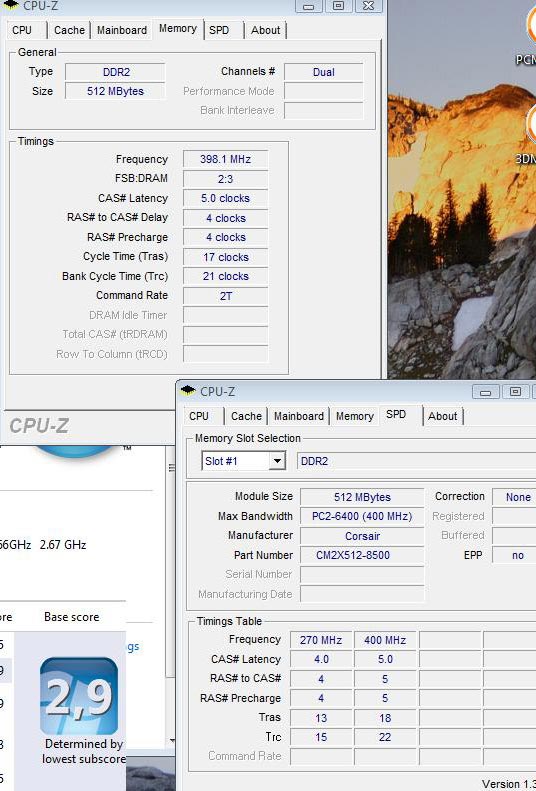Click the FSB:DRAM value 2:3
This screenshot has height=791, width=536.
tap(225, 179)
